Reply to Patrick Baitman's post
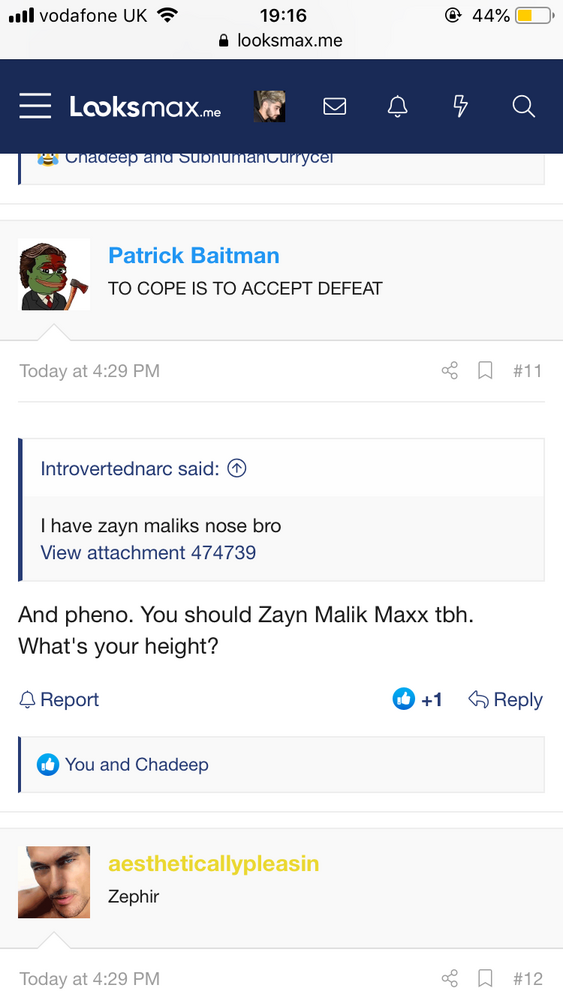Image resolution: width=563 pixels, height=1000 pixels. [x=506, y=700]
